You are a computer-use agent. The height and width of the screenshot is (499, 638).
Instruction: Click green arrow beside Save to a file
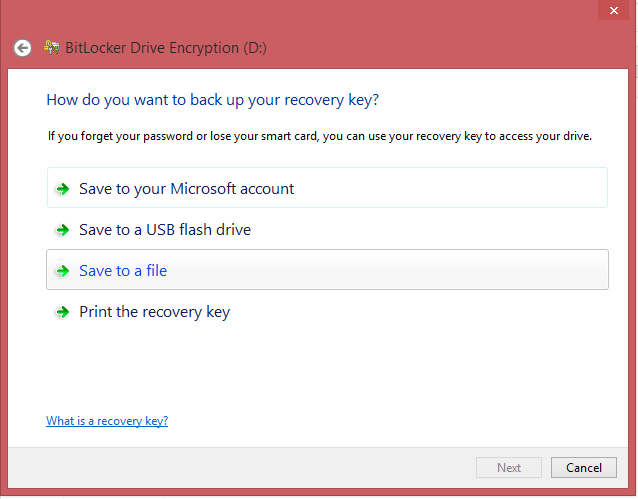(x=63, y=271)
